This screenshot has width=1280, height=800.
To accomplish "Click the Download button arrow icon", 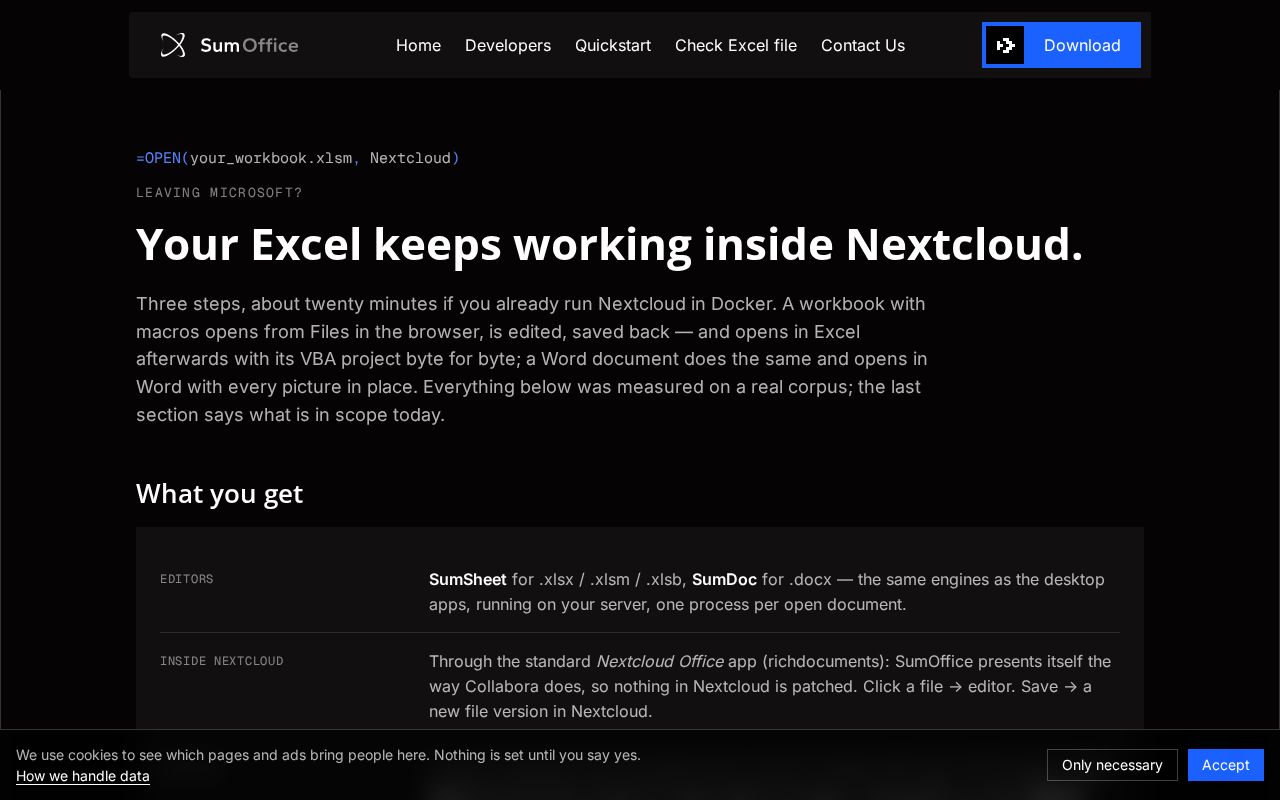I will coord(1005,45).
